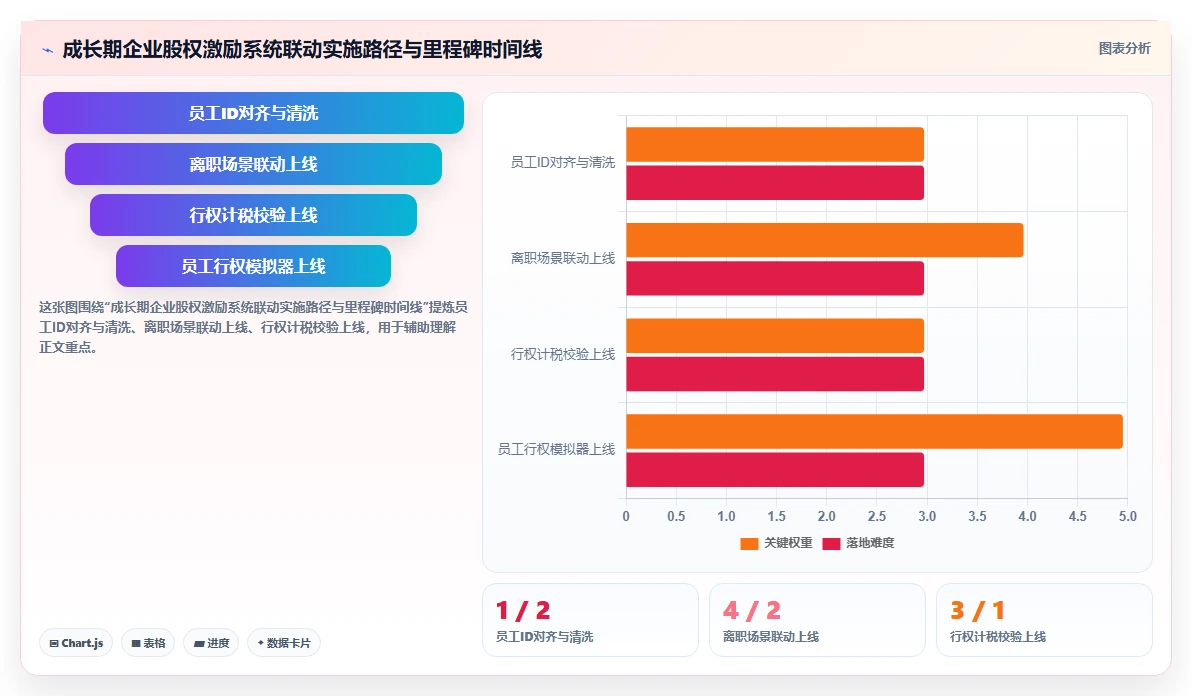
Task: Open the 1 / 2 员工ID对齐与清洗 data card
Action: [591, 620]
